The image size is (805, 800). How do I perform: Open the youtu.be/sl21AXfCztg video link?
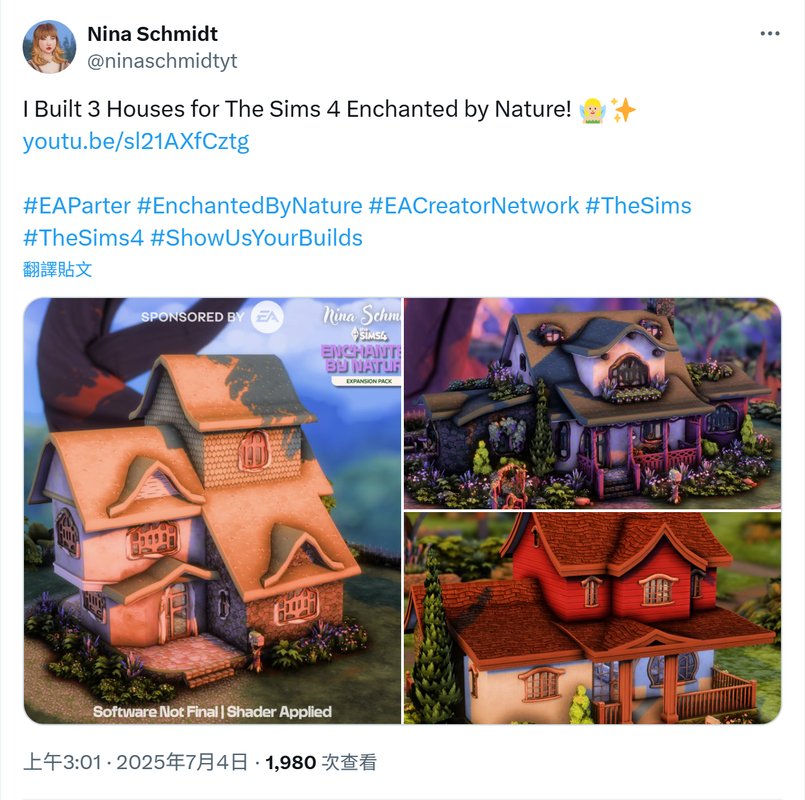click(x=136, y=141)
